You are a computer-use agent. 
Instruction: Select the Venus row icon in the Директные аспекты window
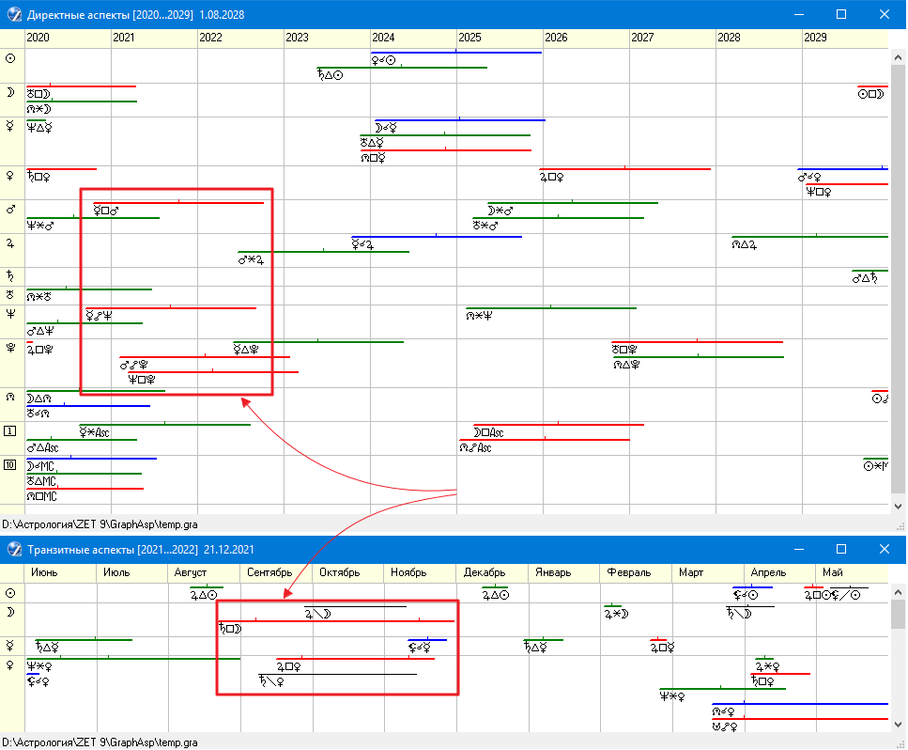[x=10, y=175]
